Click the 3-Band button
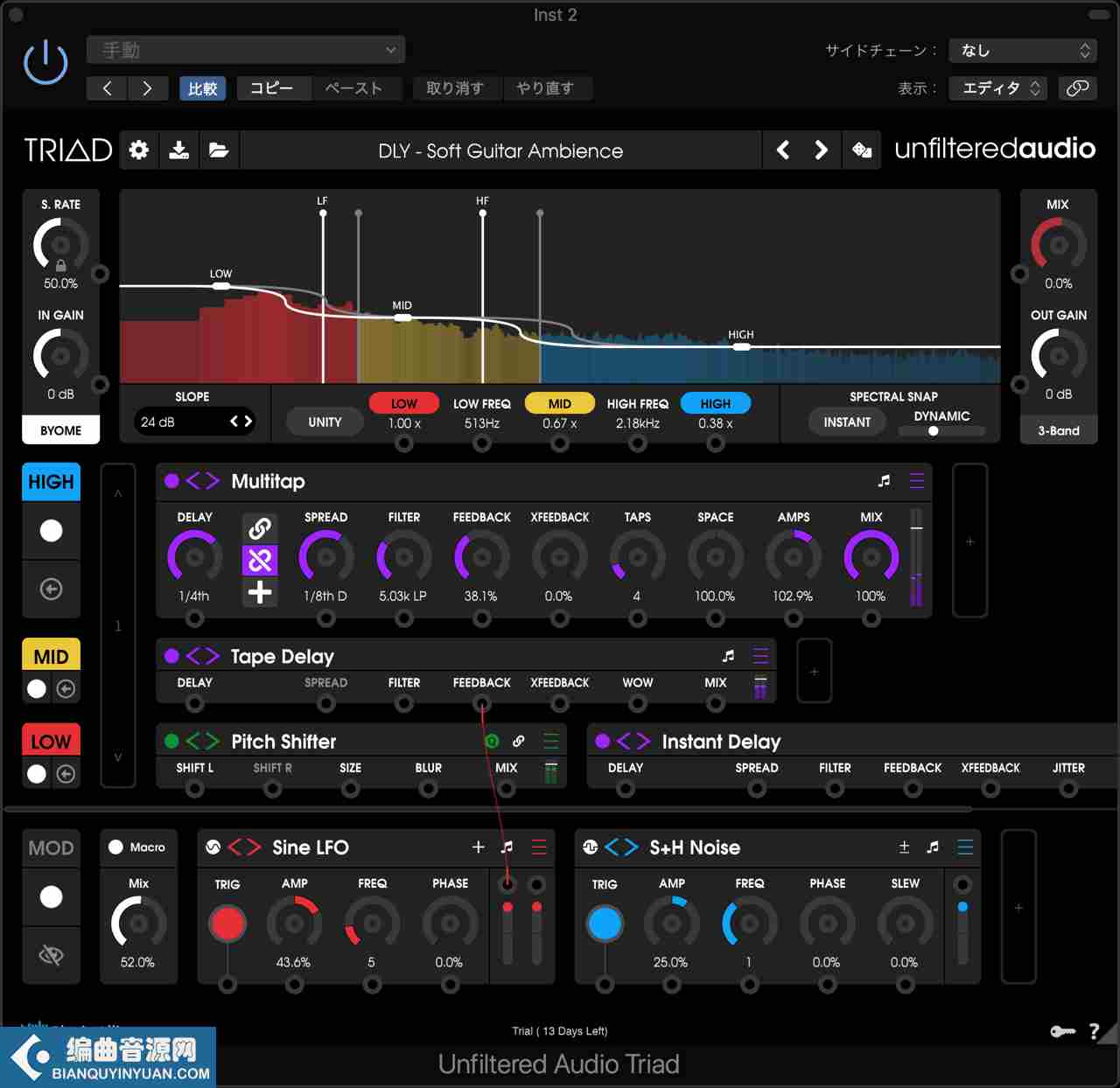The width and height of the screenshot is (1120, 1088). click(1059, 430)
